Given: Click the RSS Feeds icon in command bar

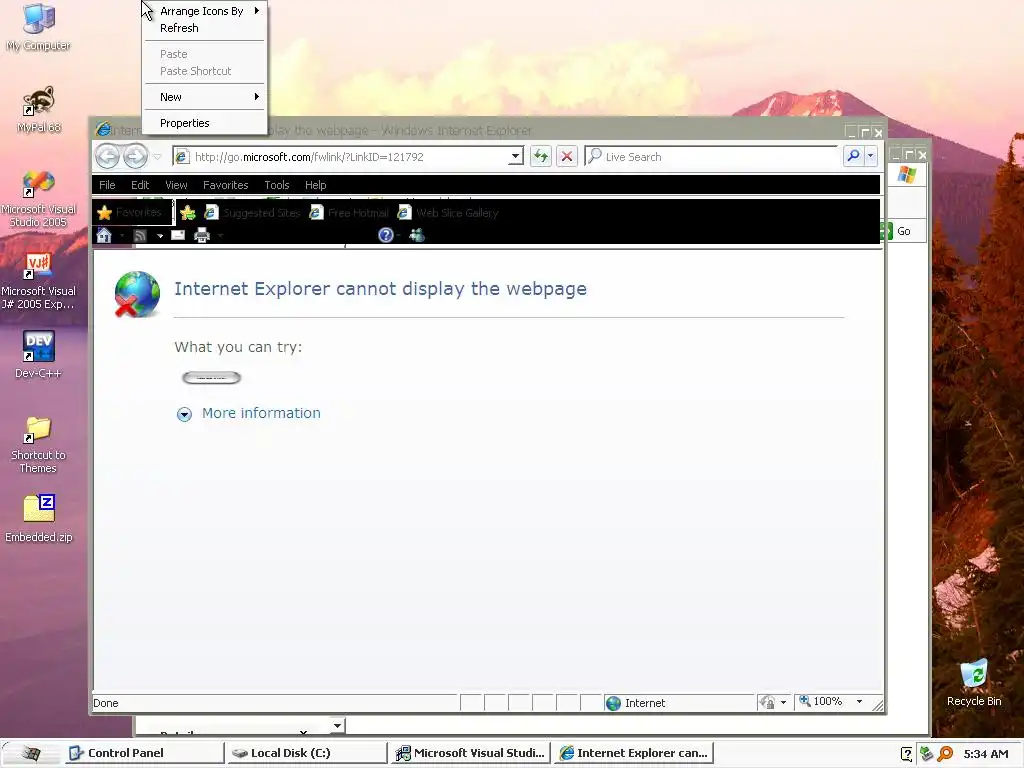Looking at the screenshot, I should tap(140, 235).
